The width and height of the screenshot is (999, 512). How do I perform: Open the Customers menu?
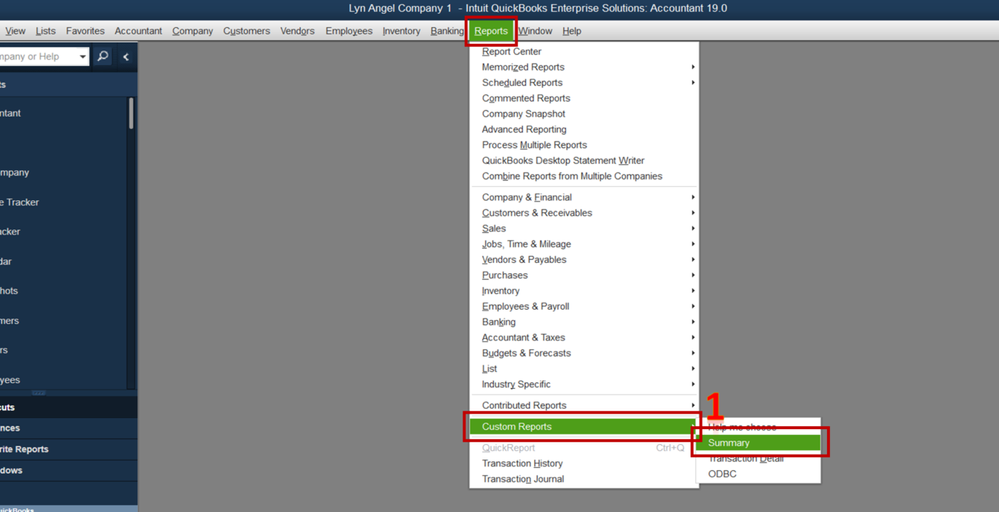[246, 31]
